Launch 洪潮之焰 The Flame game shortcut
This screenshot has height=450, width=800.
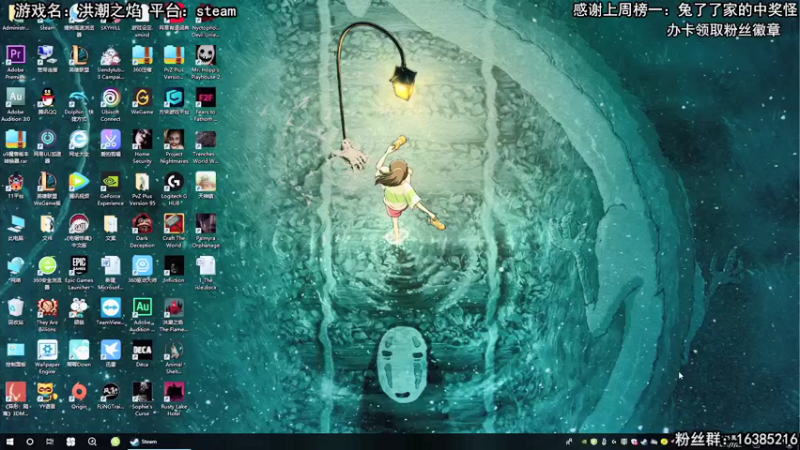(174, 316)
